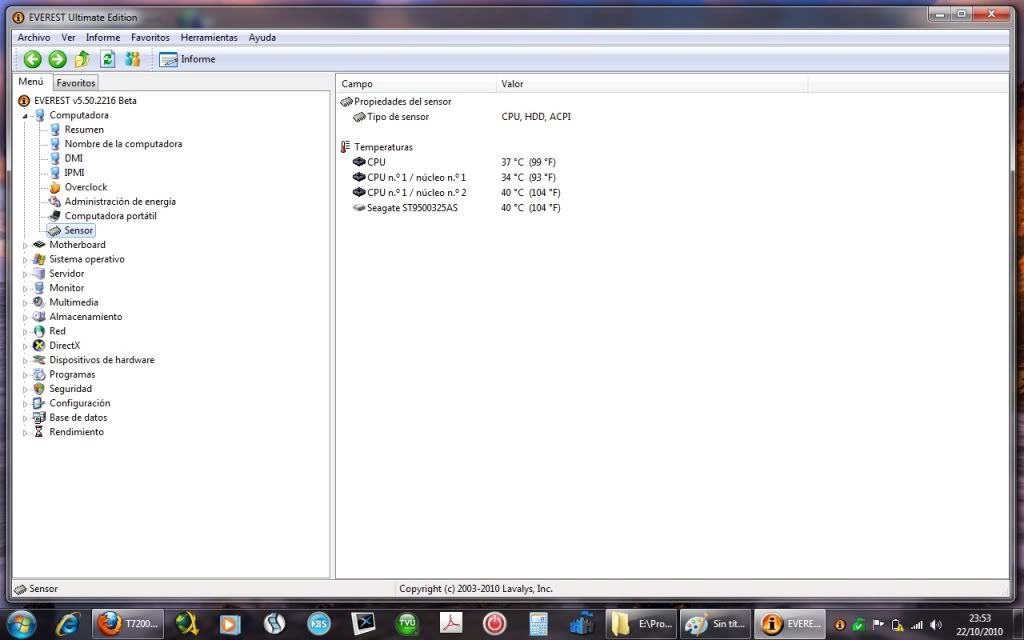Select EVEREST v5.50.2216 Beta root node
The height and width of the screenshot is (640, 1024).
click(86, 101)
